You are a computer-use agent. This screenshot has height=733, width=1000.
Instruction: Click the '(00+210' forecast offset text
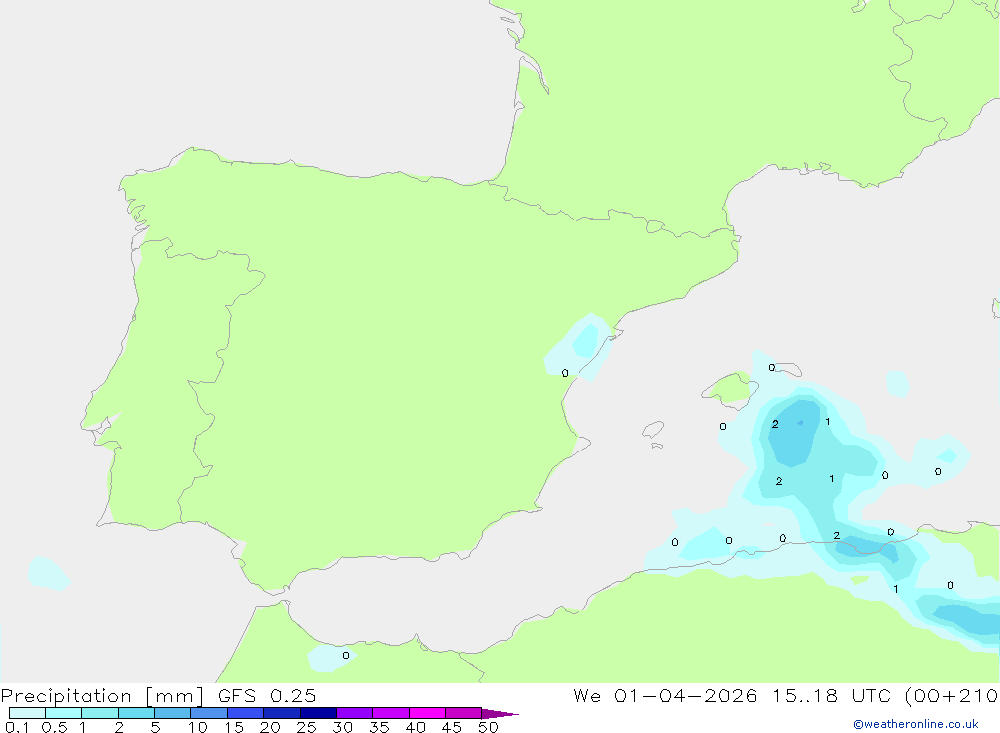pyautogui.click(x=952, y=695)
